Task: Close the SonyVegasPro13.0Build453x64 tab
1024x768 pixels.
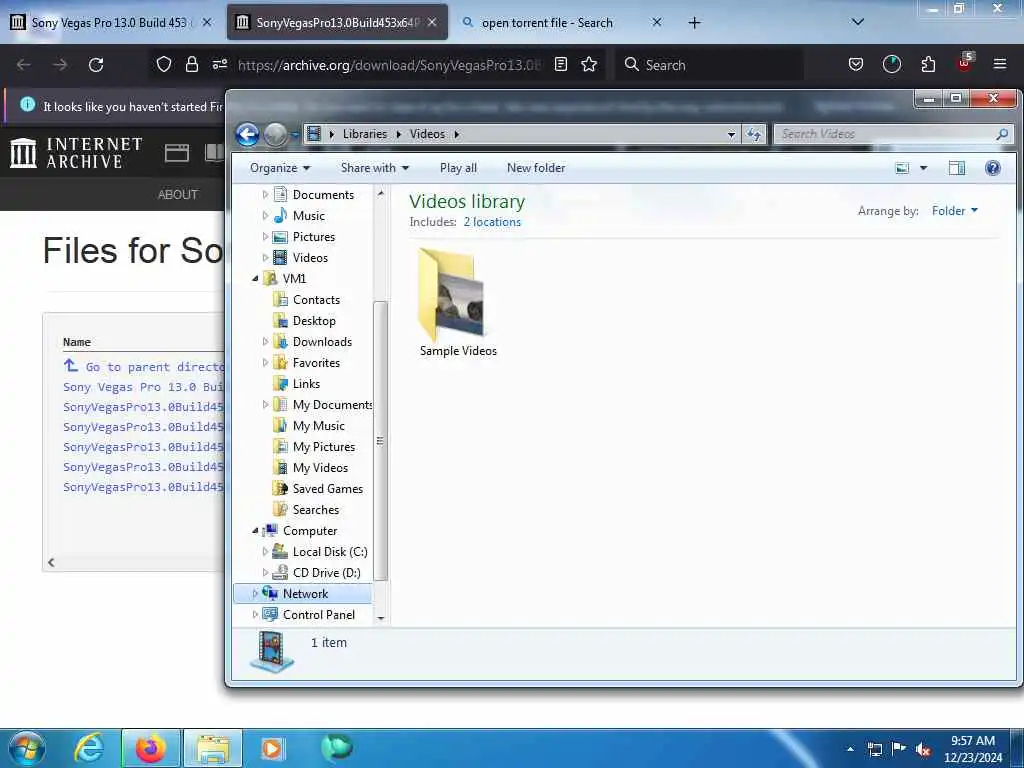Action: tap(432, 22)
